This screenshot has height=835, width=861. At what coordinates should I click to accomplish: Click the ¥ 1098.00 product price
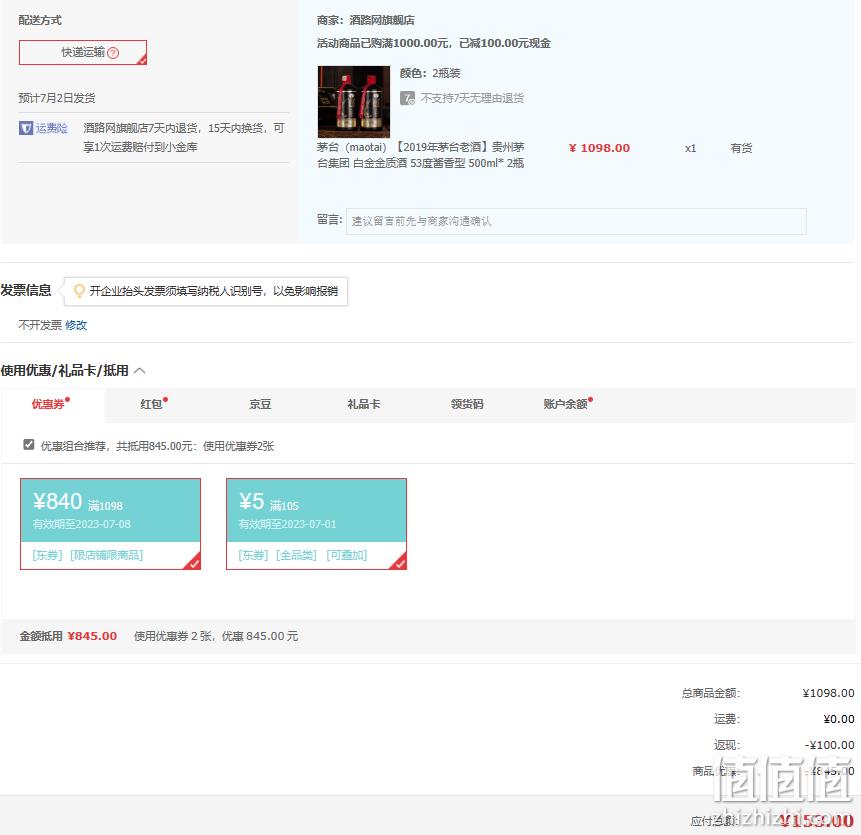[599, 148]
